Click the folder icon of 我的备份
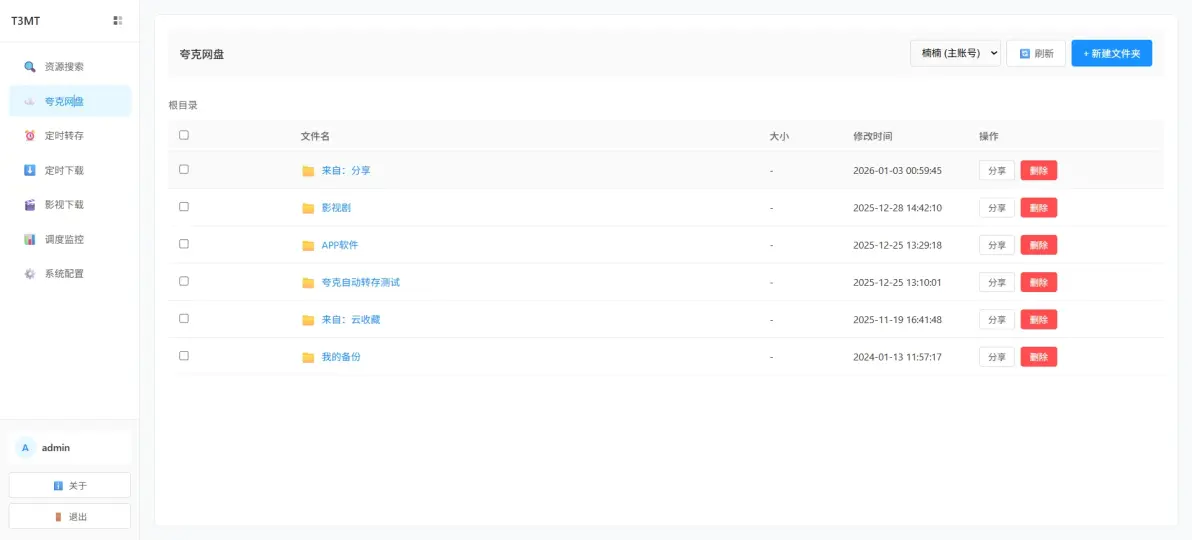 (308, 357)
